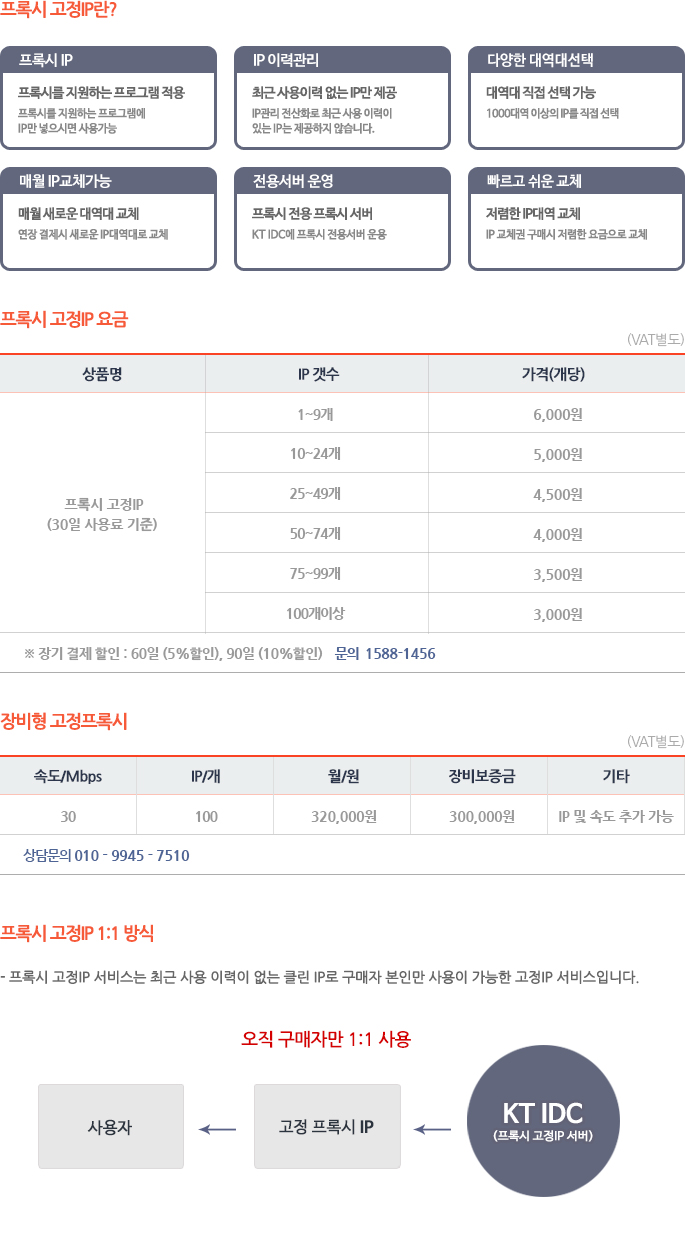
Task: Click the 대역대 직접 선택 가능 text
Action: tap(541, 92)
